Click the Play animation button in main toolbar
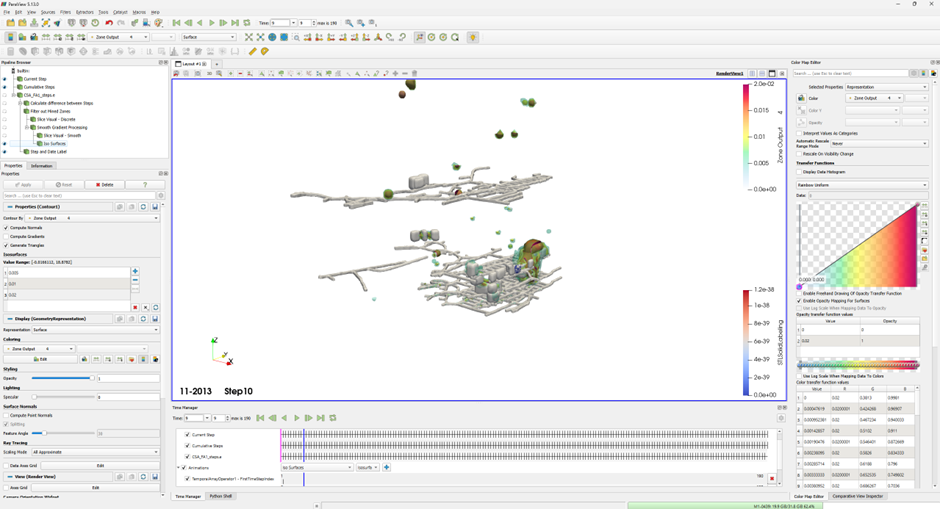940x509 pixels. coord(212,23)
